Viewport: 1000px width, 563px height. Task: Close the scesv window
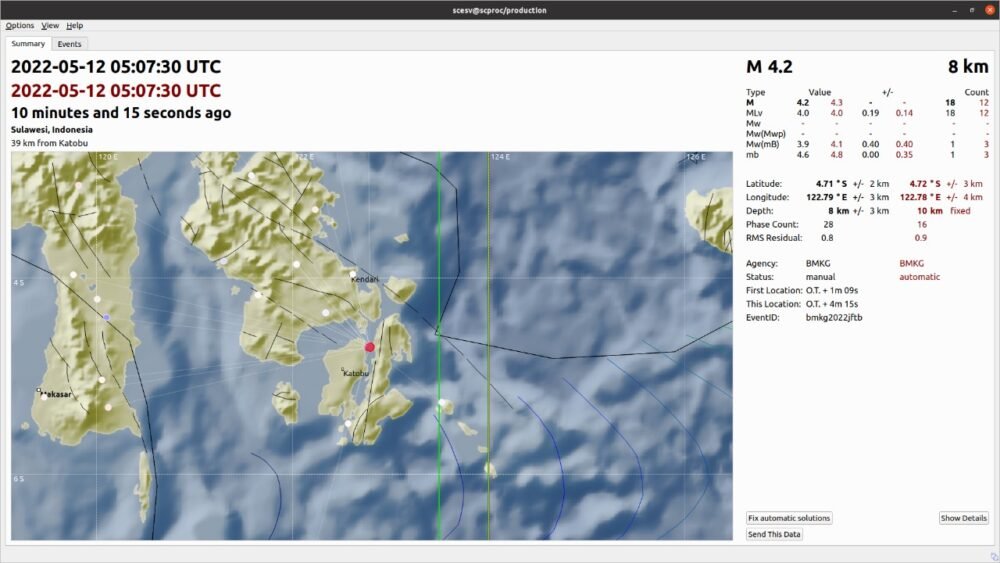(990, 10)
